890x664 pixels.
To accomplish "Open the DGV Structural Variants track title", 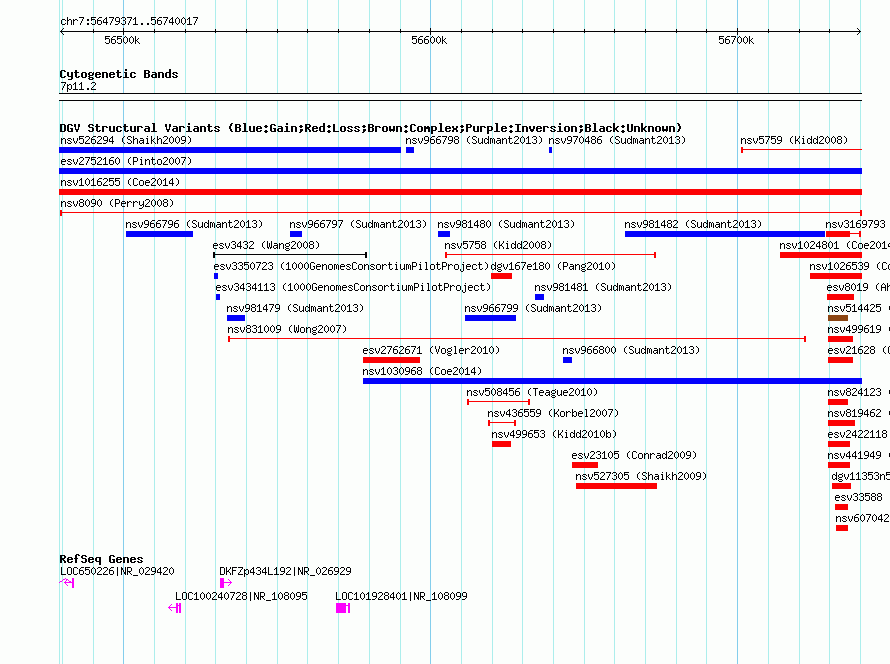I will click(370, 128).
